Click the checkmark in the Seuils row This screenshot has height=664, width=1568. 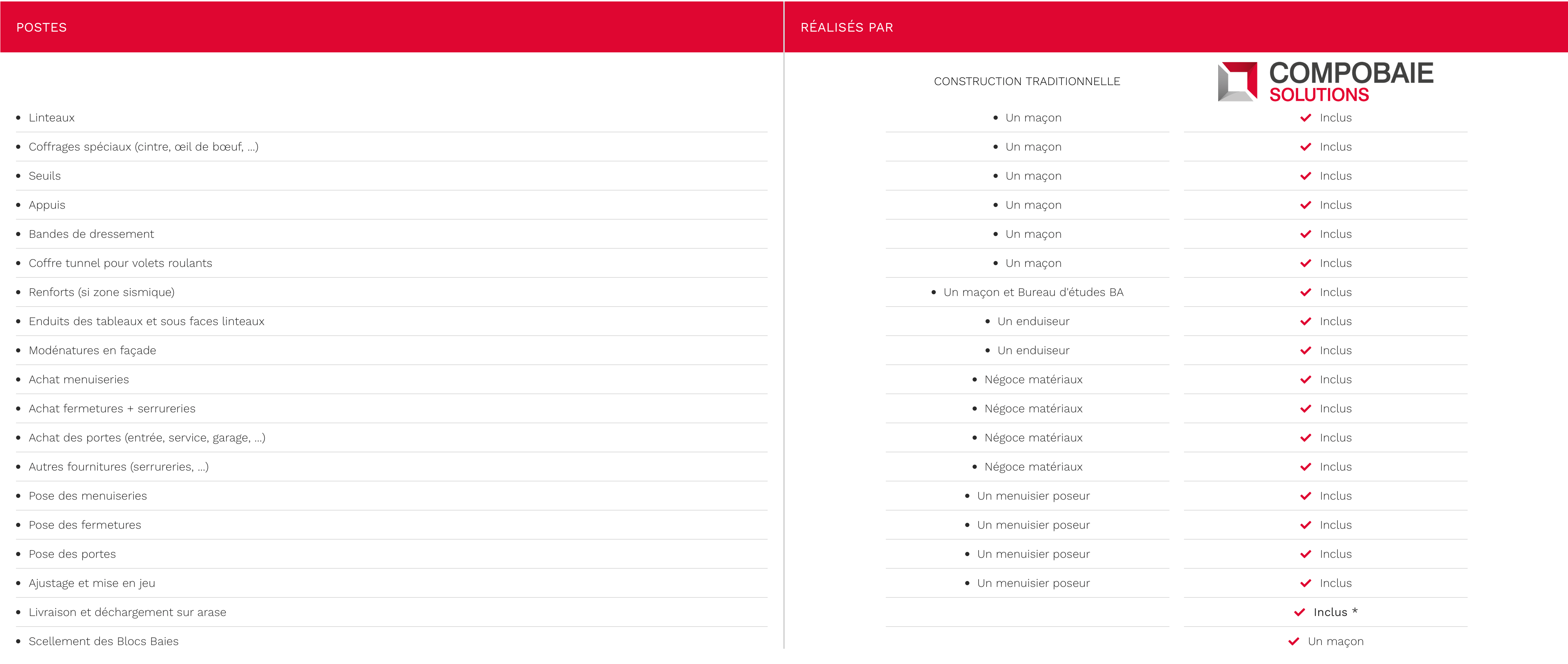[x=1306, y=176]
